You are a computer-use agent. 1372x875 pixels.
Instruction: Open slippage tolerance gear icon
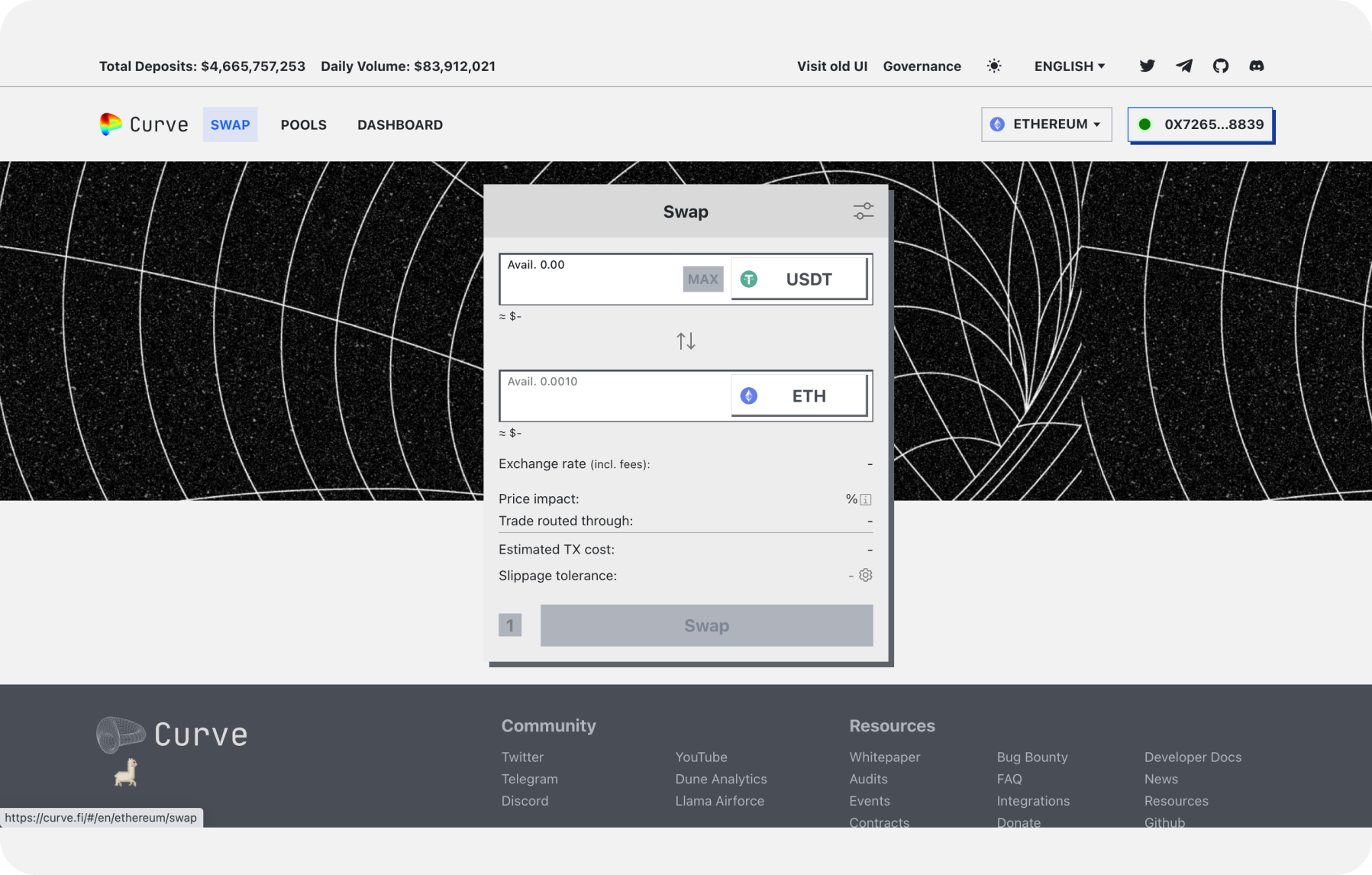click(866, 575)
